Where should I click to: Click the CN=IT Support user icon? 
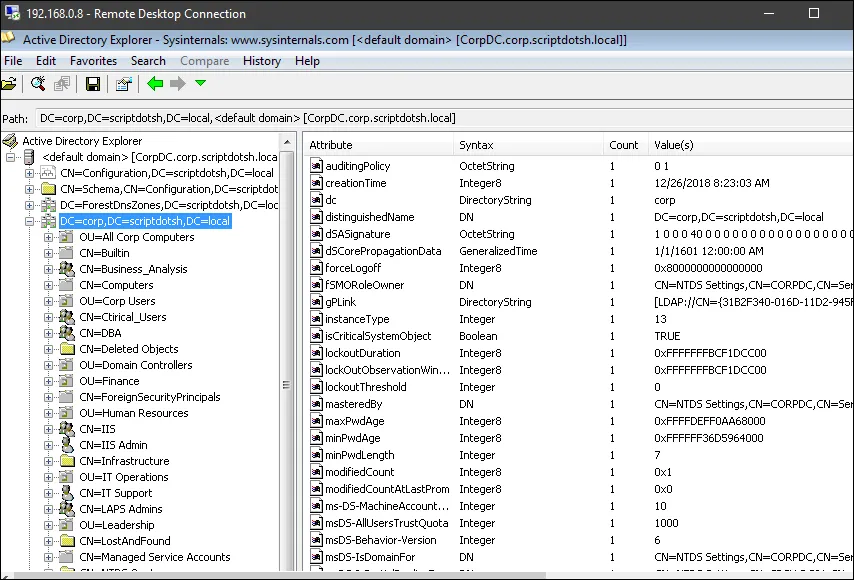pos(66,492)
